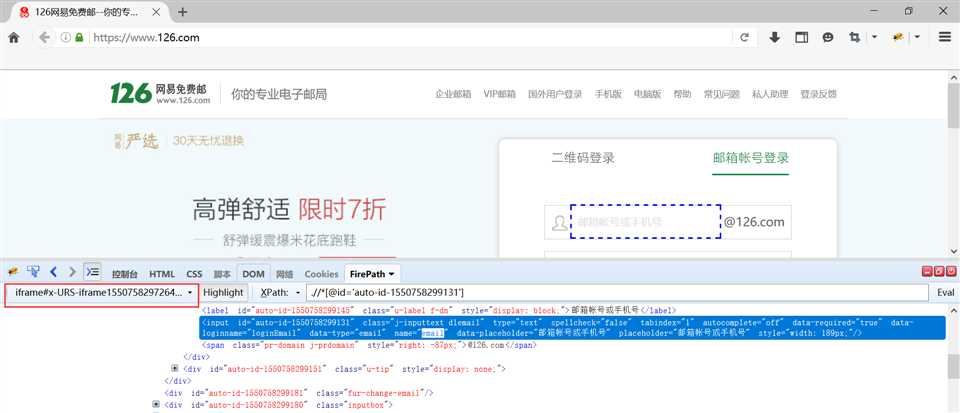960x413 pixels.
Task: Open the 脚本 panel tab
Action: tap(222, 274)
